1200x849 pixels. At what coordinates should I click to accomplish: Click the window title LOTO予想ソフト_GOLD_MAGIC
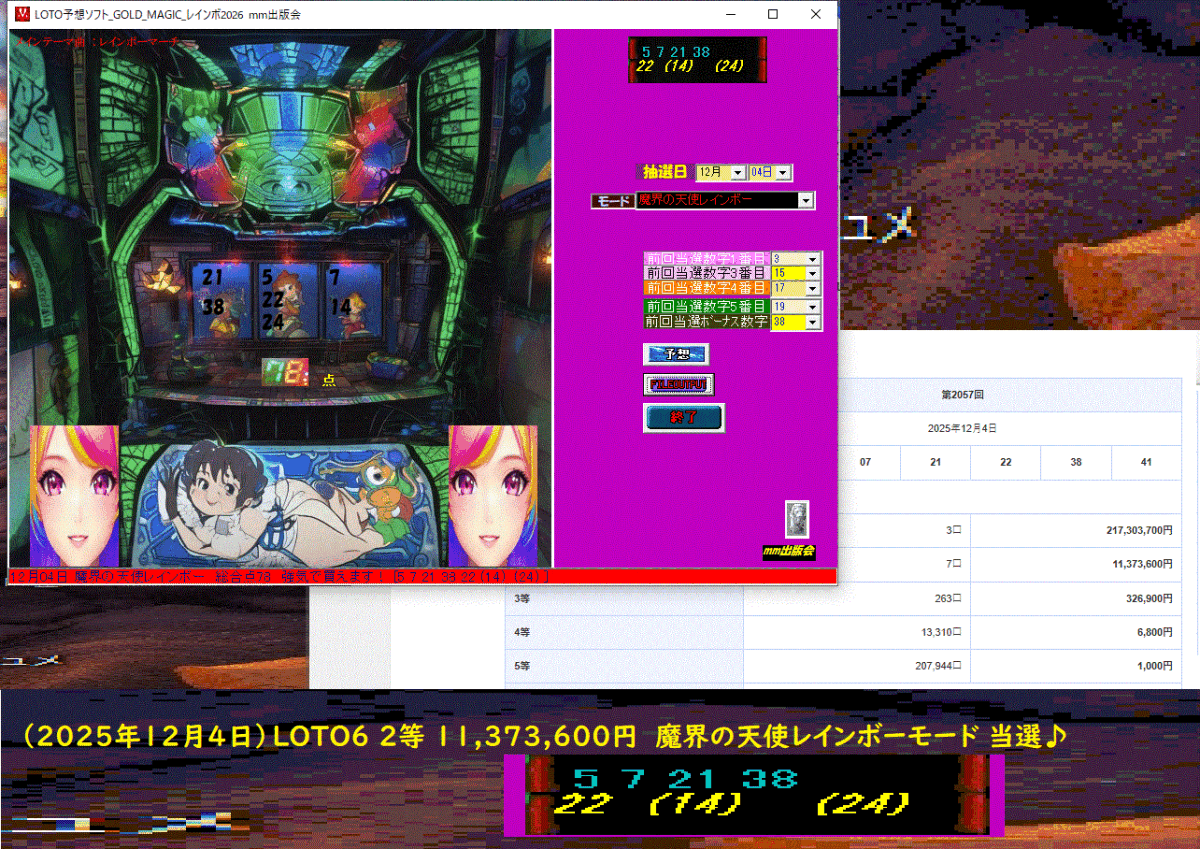click(x=170, y=15)
